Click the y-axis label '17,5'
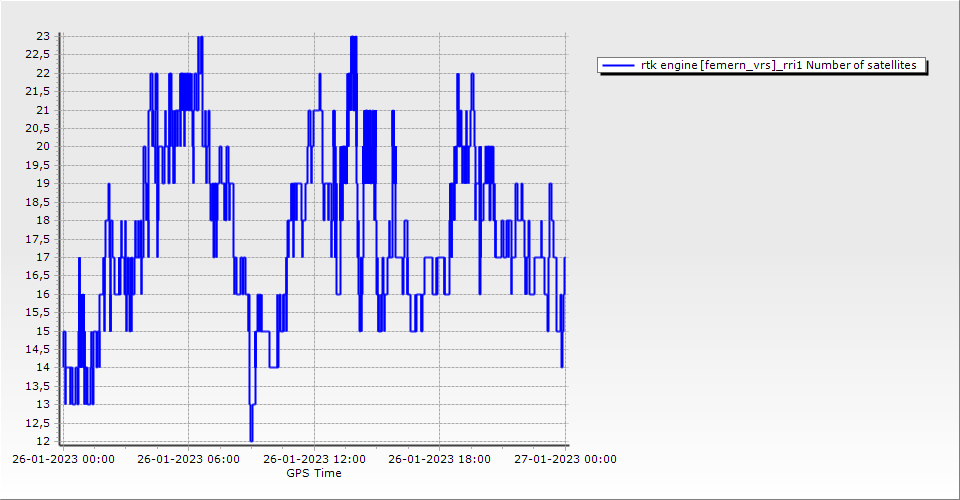The height and width of the screenshot is (500, 960). [38, 239]
